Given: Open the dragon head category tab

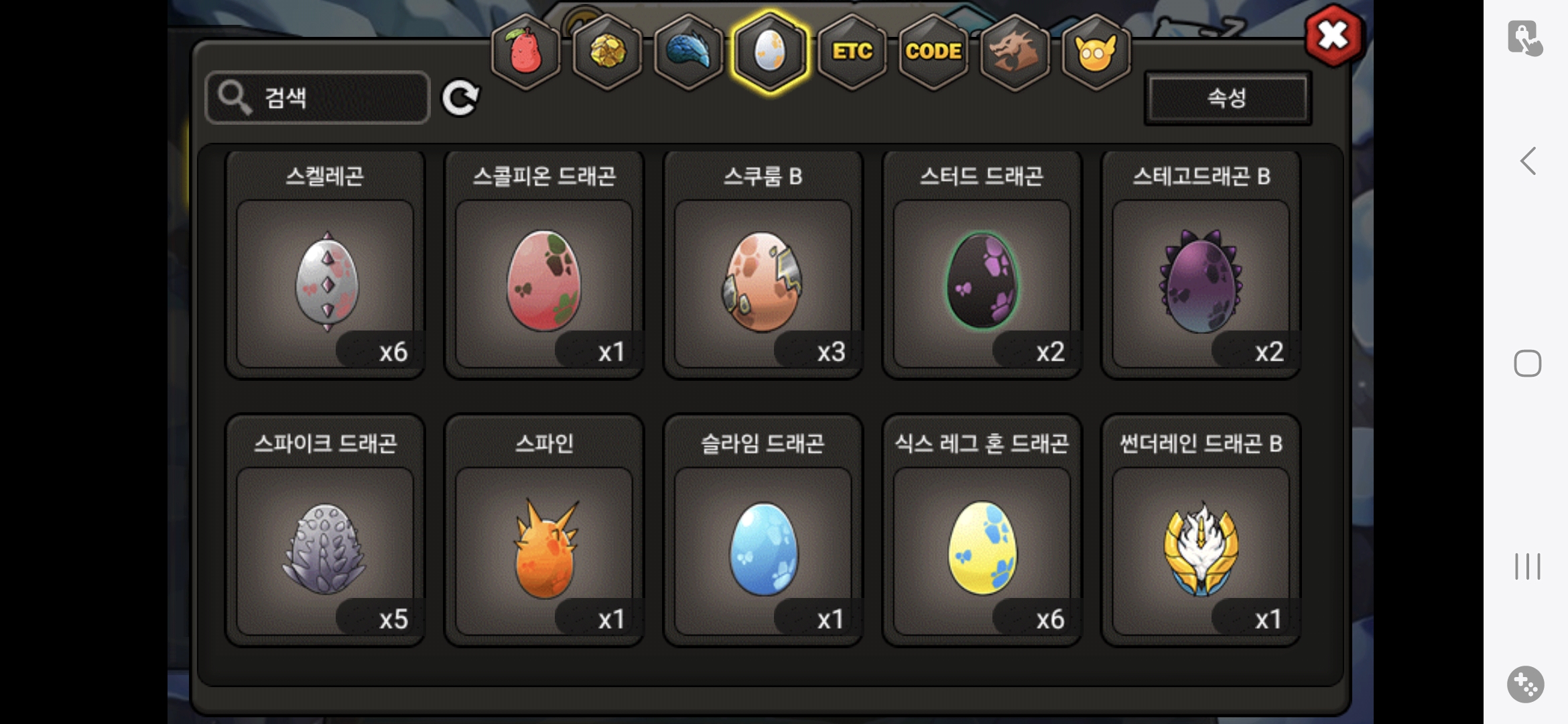Looking at the screenshot, I should (x=1015, y=52).
